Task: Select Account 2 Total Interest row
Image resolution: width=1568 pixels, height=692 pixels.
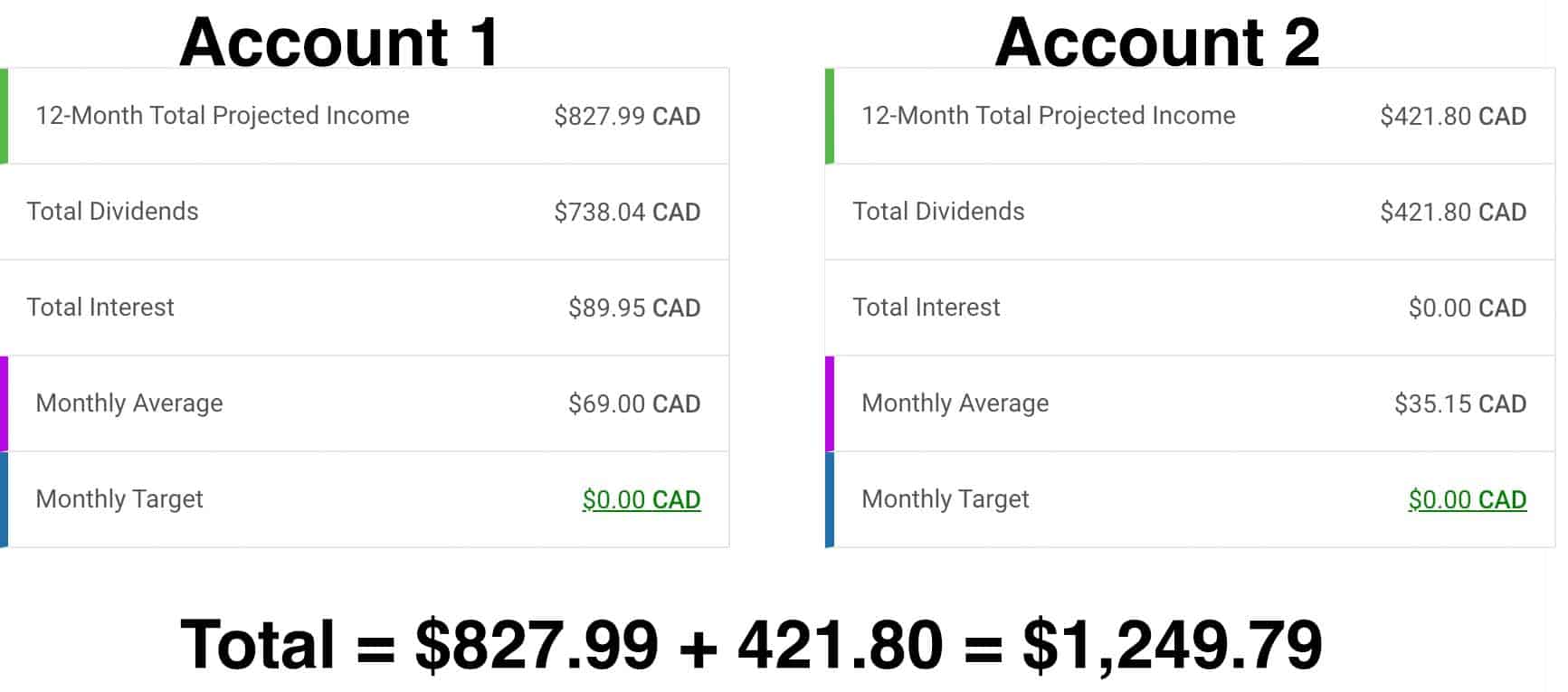Action: tap(1189, 308)
